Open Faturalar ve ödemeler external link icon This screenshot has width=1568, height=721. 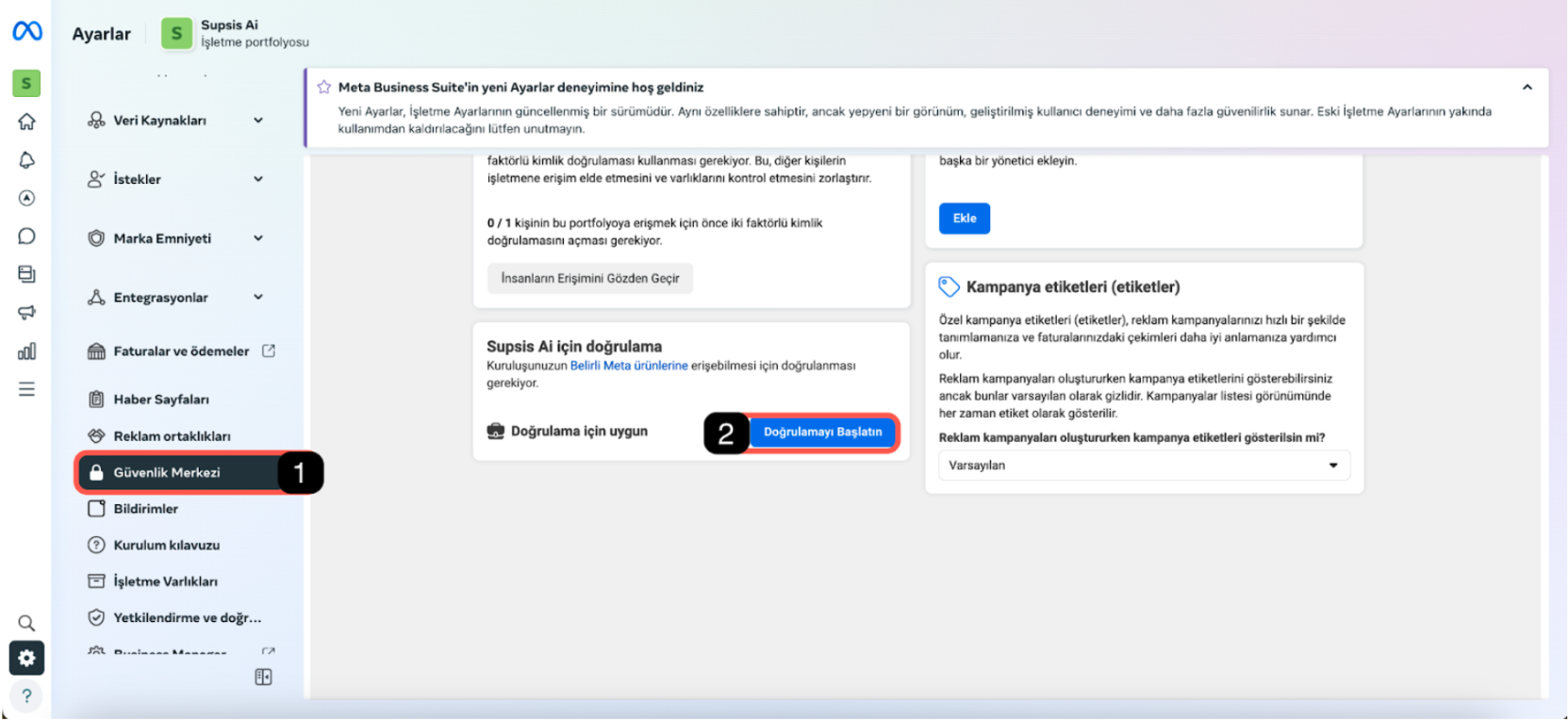[x=269, y=351]
